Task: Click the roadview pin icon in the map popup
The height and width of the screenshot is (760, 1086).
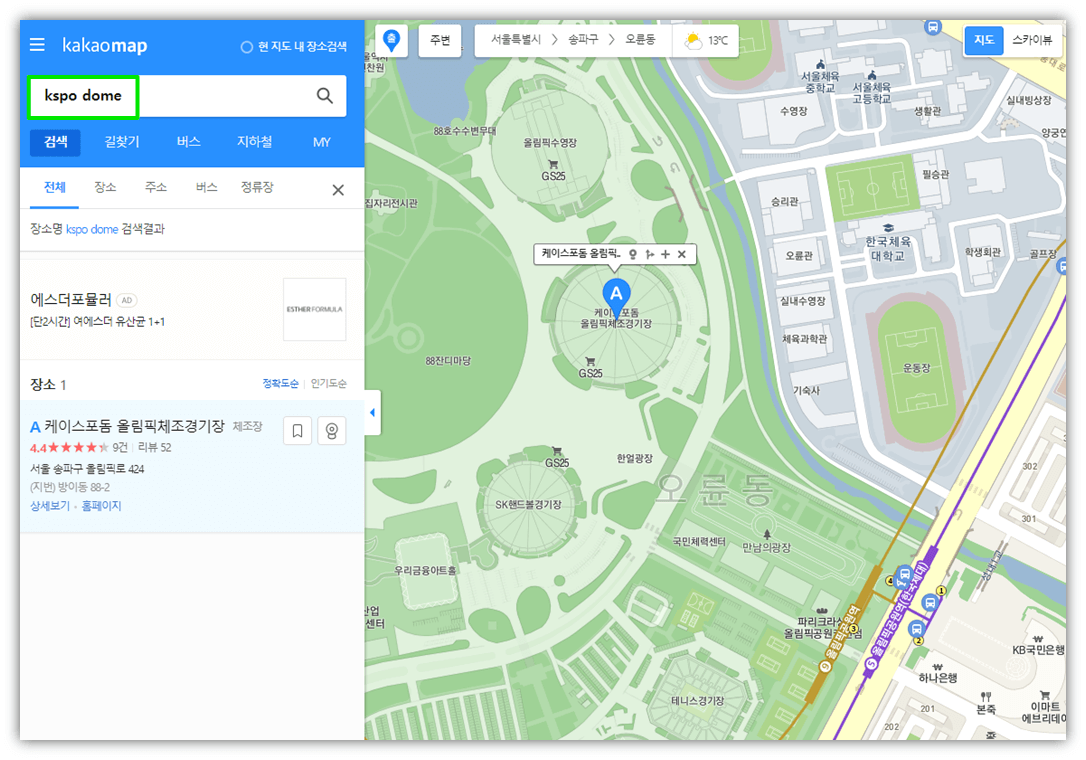Action: pos(632,254)
